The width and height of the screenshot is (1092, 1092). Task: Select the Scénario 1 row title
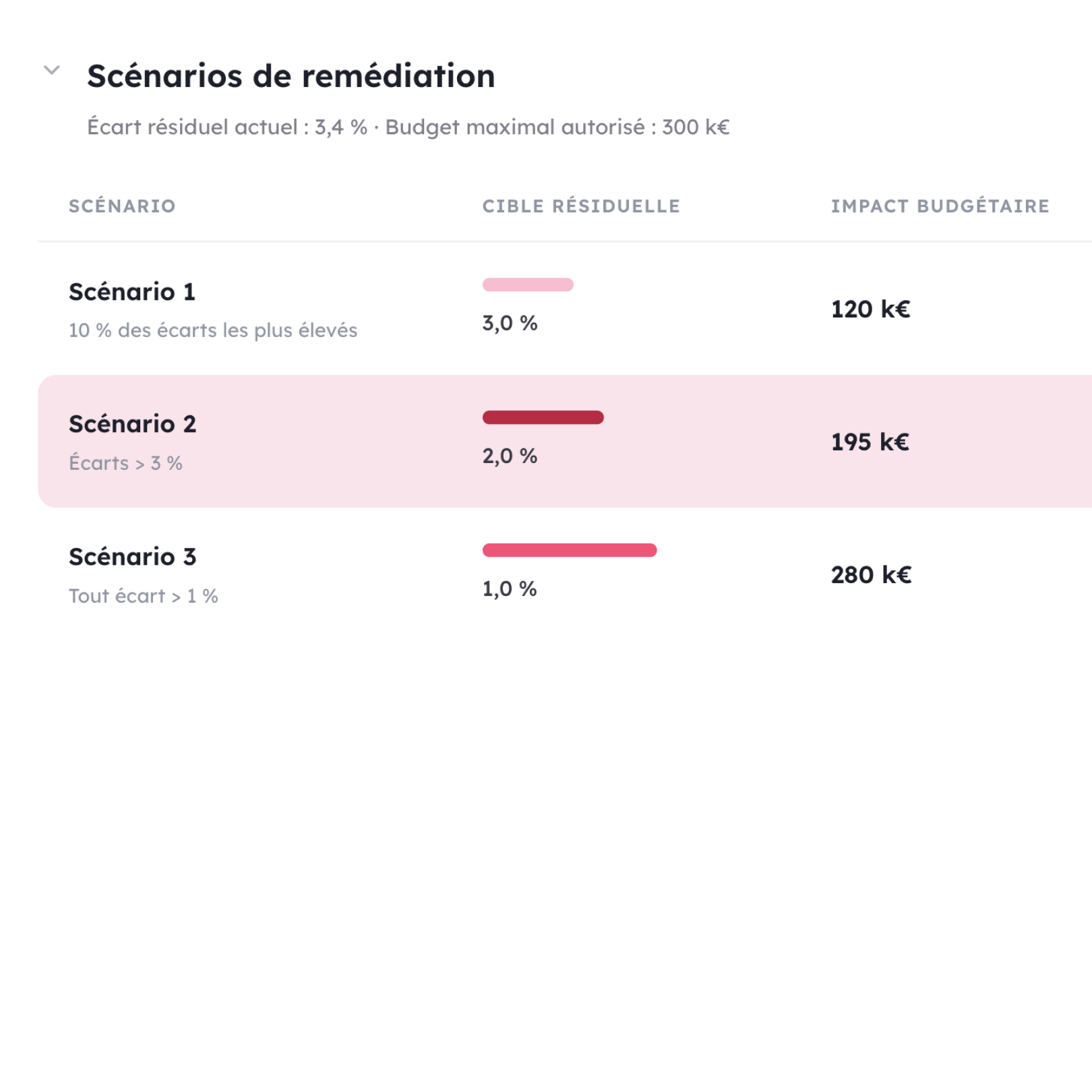point(132,292)
